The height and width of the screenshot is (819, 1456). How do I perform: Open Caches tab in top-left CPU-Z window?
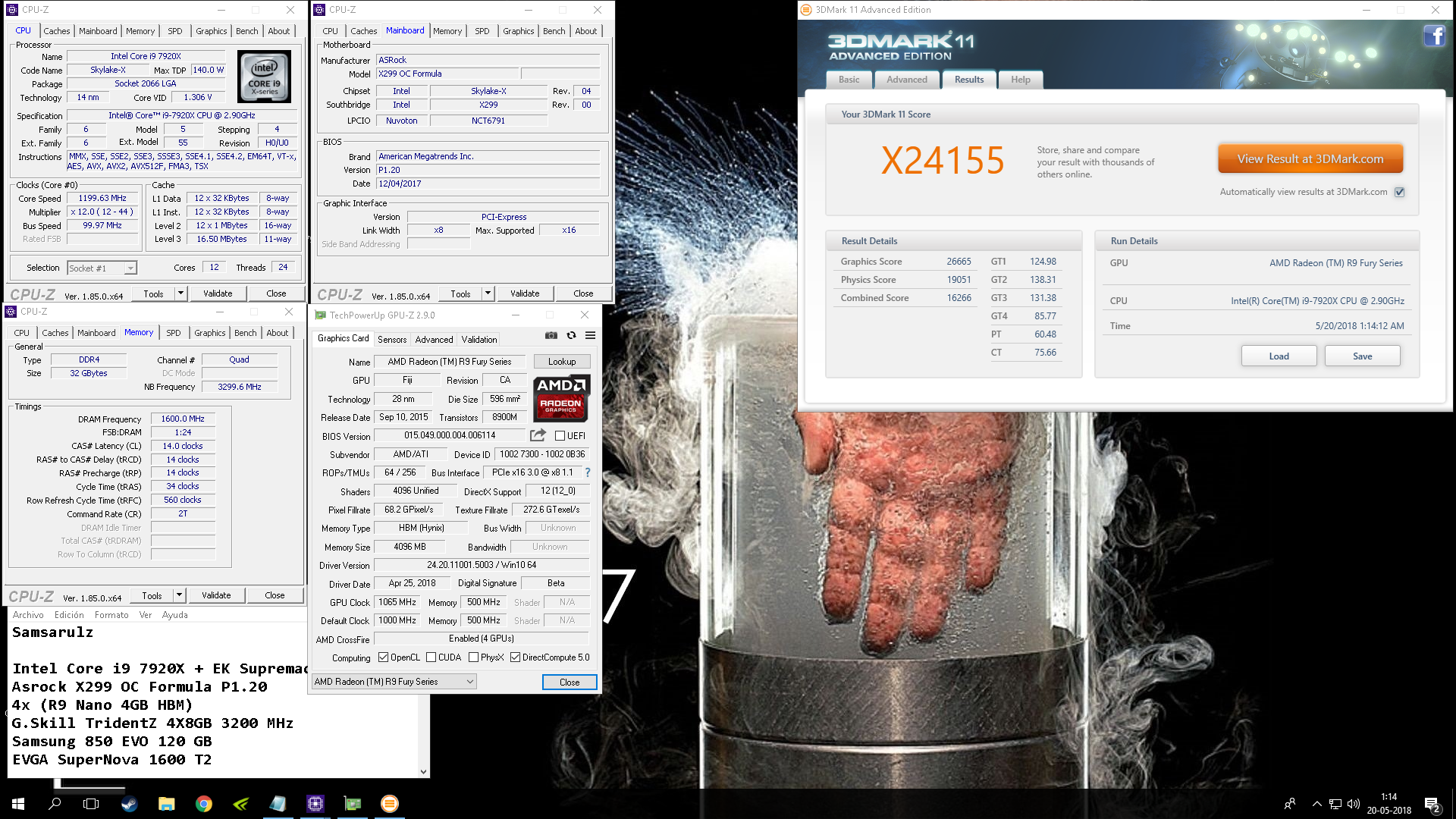point(57,31)
